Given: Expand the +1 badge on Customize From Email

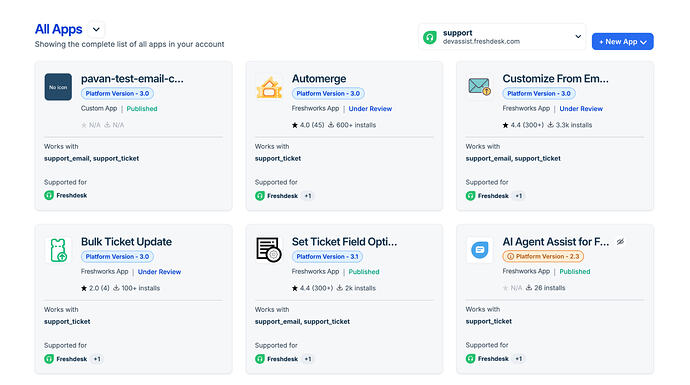Looking at the screenshot, I should tap(519, 196).
